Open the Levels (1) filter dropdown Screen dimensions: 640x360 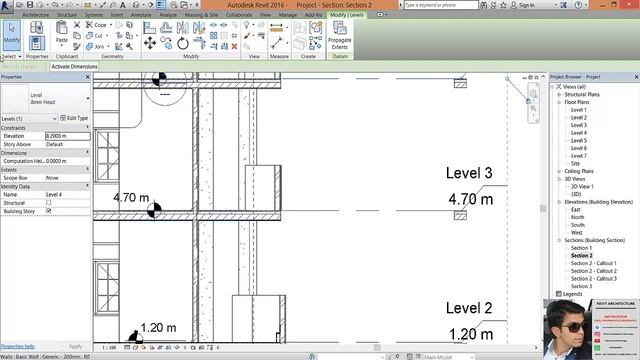(x=55, y=118)
